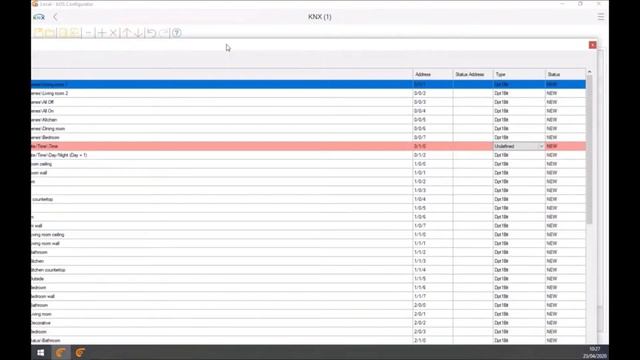This screenshot has width=640, height=360.
Task: Click the plus add toolbar icon
Action: click(101, 33)
